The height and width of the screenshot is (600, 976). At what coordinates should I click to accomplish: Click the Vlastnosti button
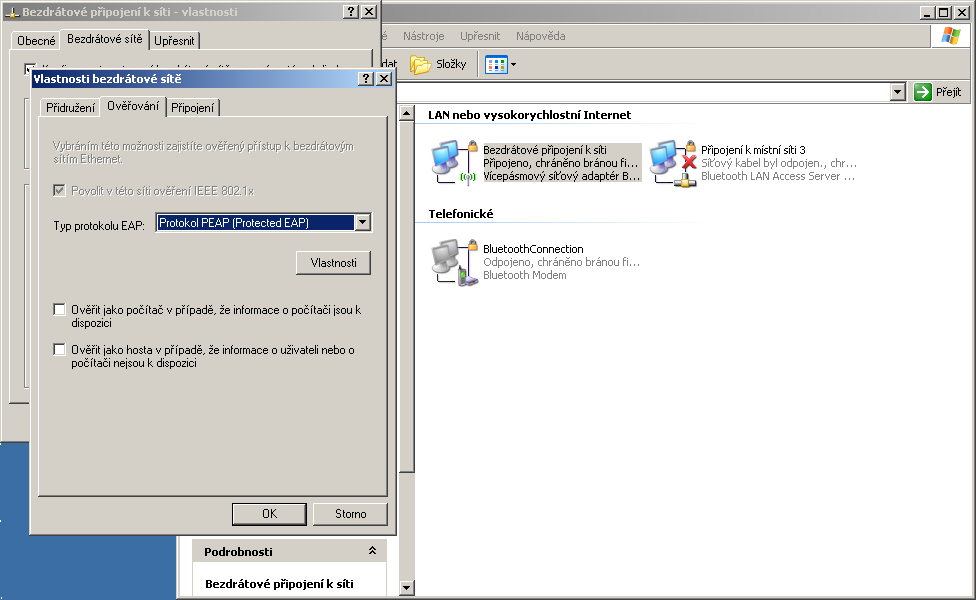(x=334, y=263)
